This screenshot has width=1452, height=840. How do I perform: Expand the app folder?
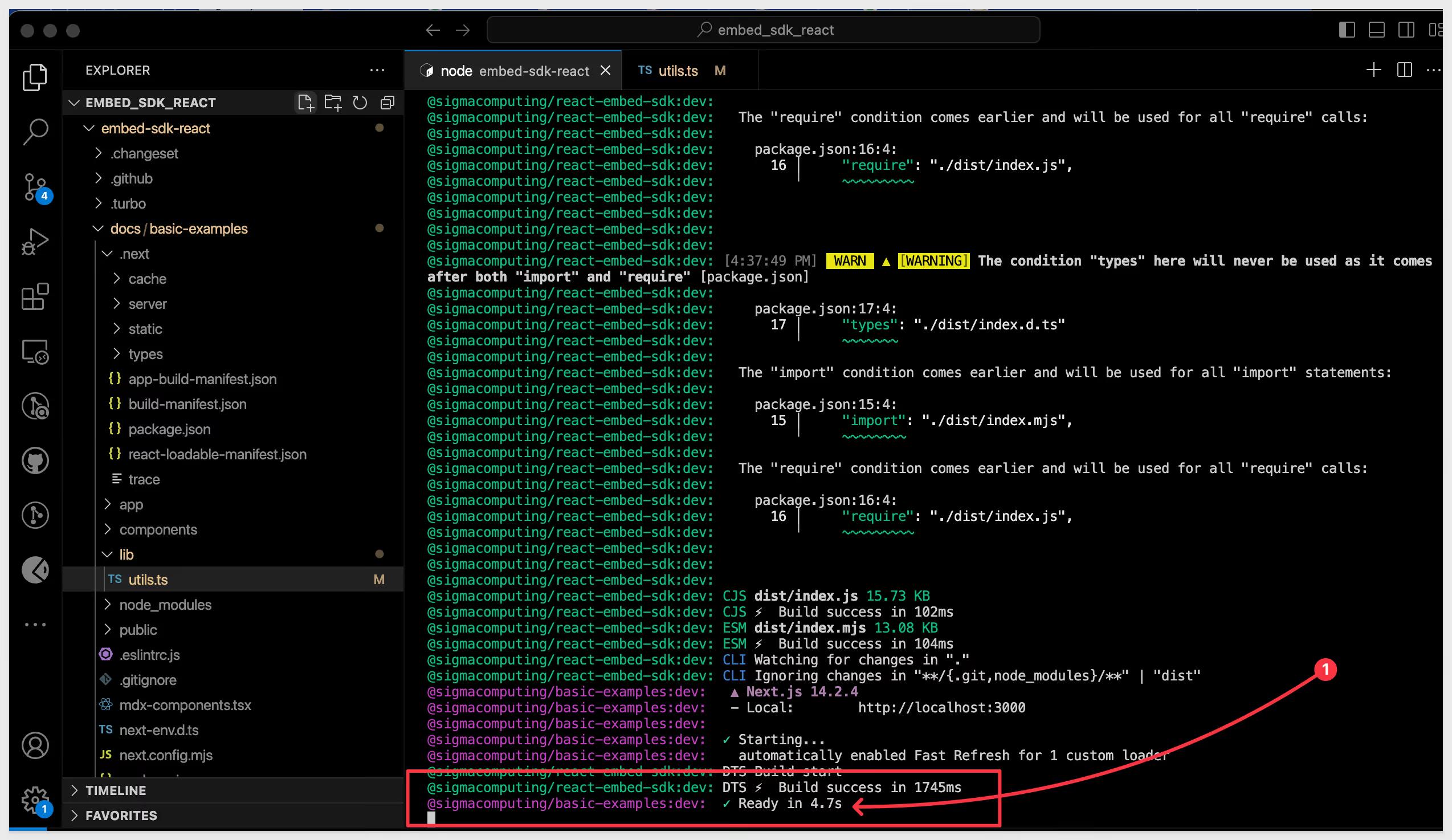tap(233, 504)
